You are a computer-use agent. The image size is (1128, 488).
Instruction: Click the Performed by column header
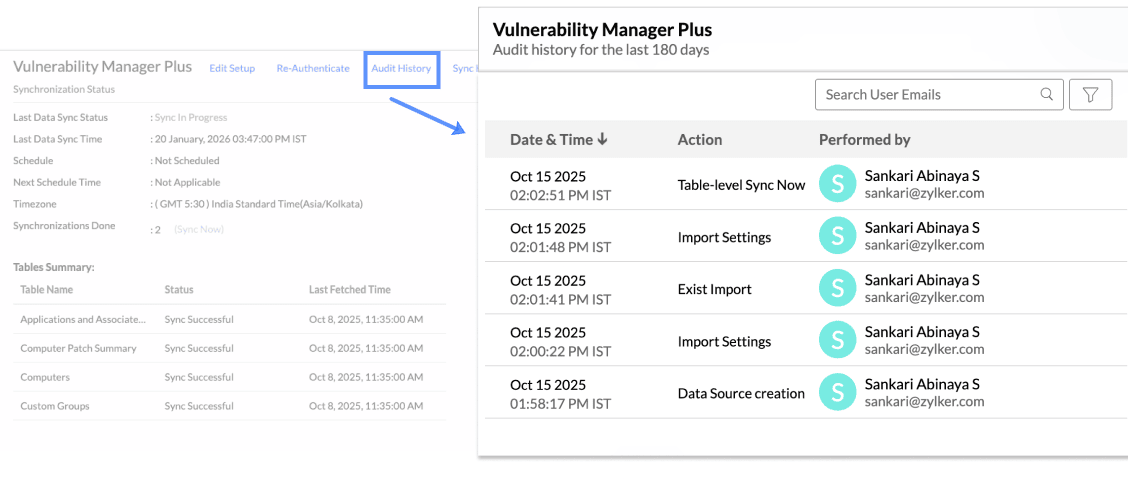[x=864, y=140]
